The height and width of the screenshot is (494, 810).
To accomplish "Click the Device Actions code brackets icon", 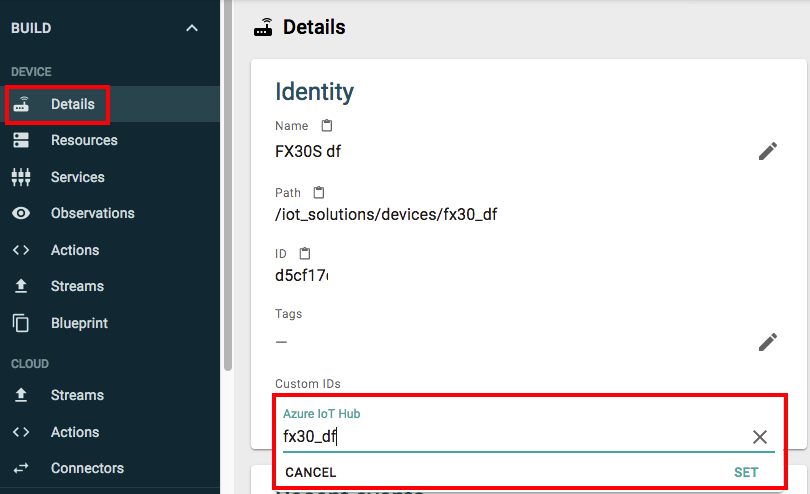I will tap(21, 250).
